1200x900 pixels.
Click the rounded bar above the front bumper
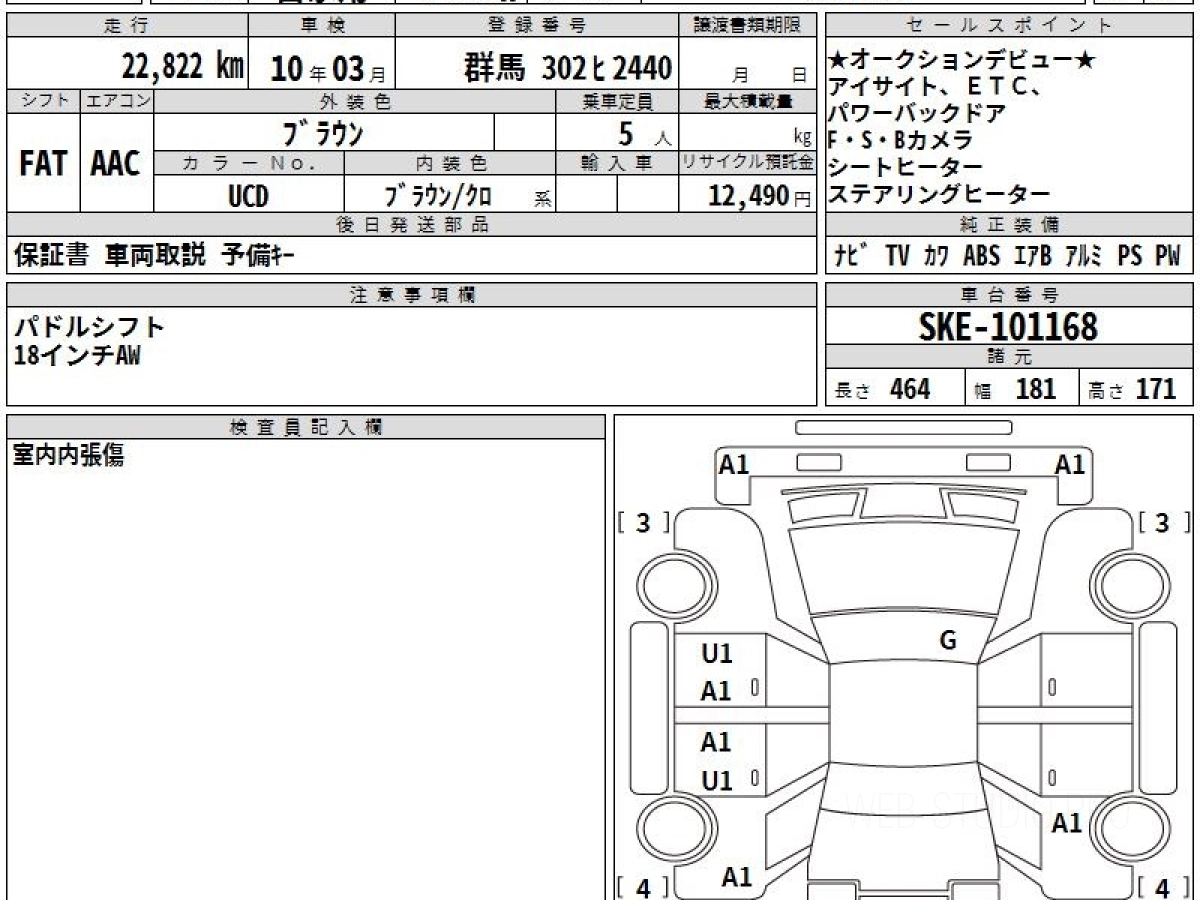[903, 427]
